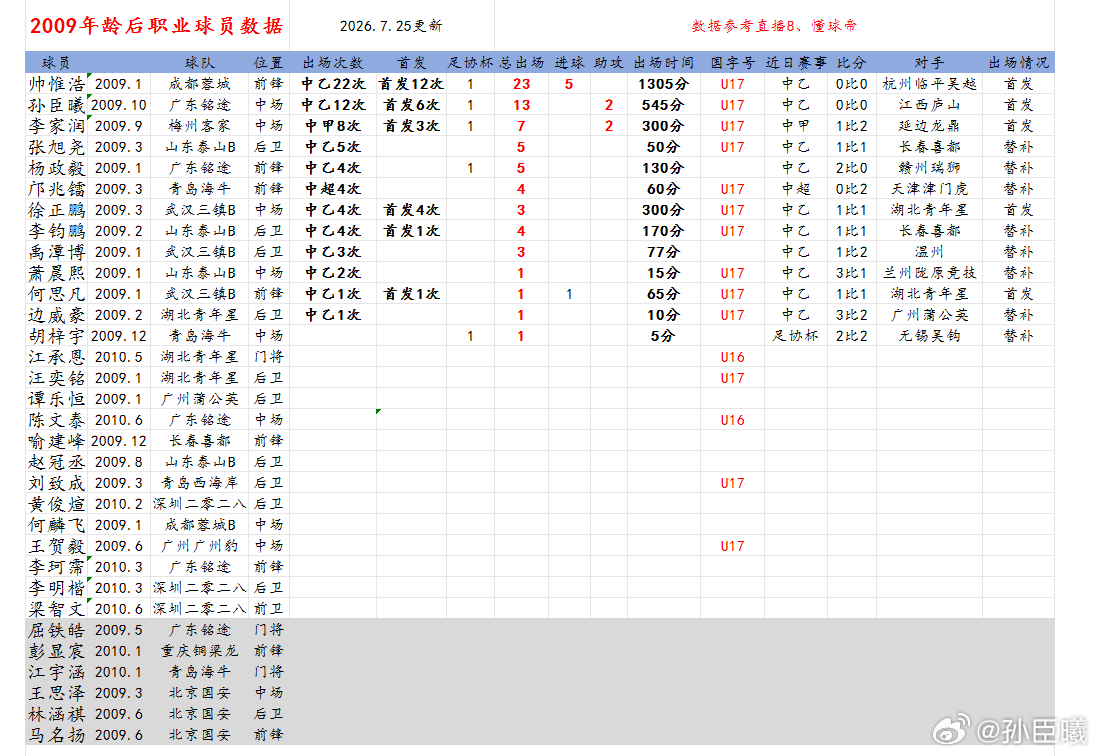Click the 进球 column header
This screenshot has width=1098, height=756.
(569, 63)
